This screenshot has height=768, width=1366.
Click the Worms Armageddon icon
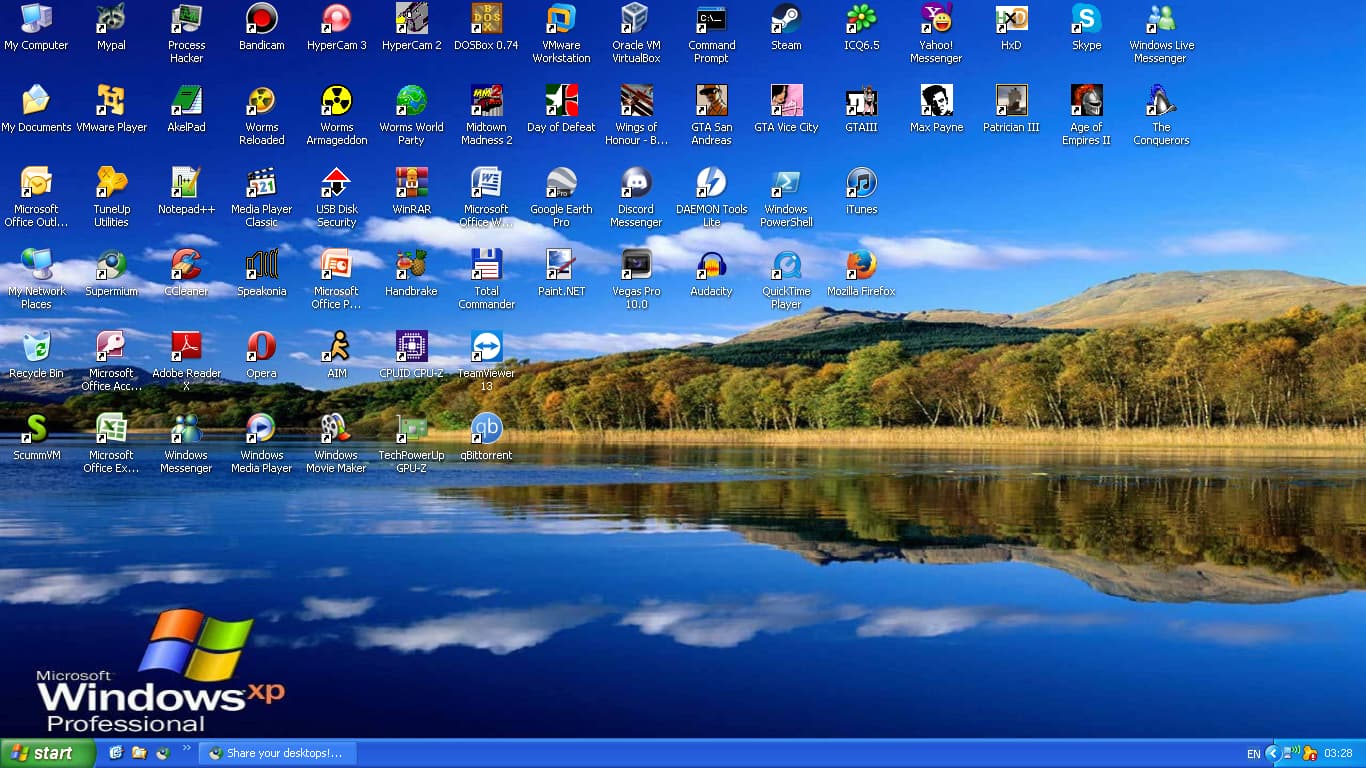pyautogui.click(x=336, y=101)
